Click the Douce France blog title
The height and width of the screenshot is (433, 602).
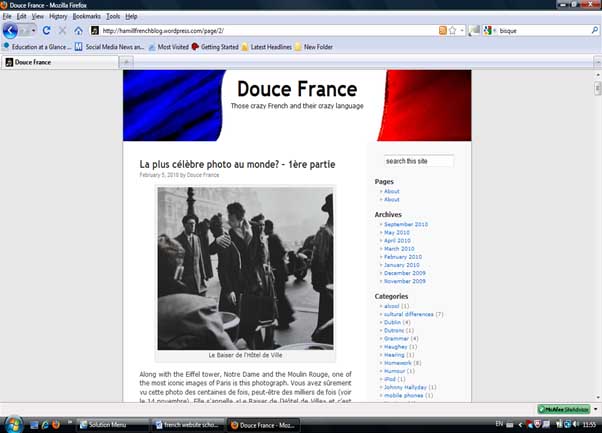(x=297, y=89)
